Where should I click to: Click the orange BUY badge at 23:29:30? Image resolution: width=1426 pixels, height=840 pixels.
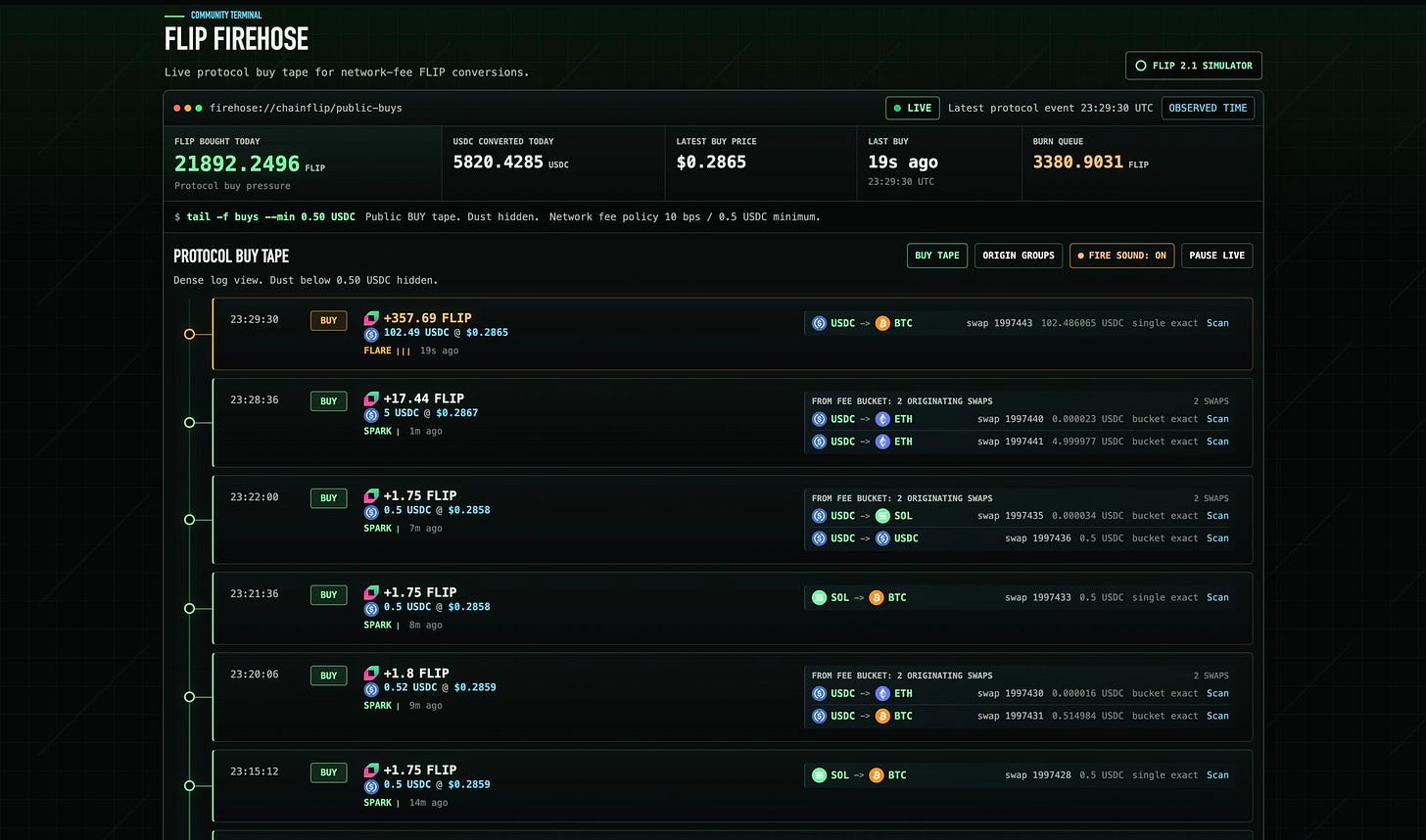tap(328, 320)
